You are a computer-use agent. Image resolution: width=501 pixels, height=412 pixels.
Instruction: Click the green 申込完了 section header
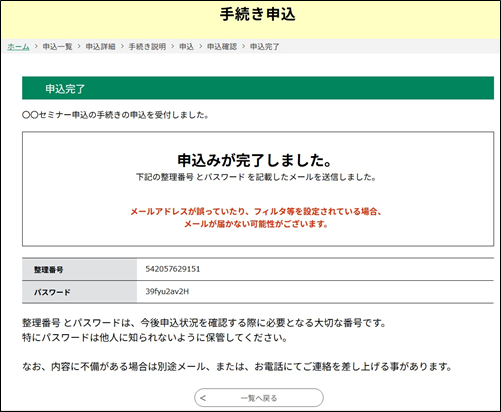point(258,88)
